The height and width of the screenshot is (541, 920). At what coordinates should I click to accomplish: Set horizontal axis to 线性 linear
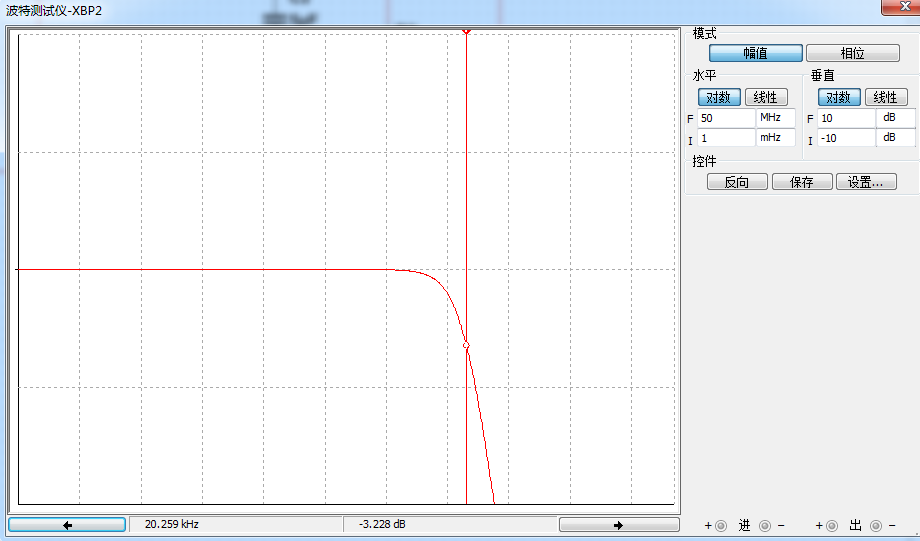pos(766,97)
